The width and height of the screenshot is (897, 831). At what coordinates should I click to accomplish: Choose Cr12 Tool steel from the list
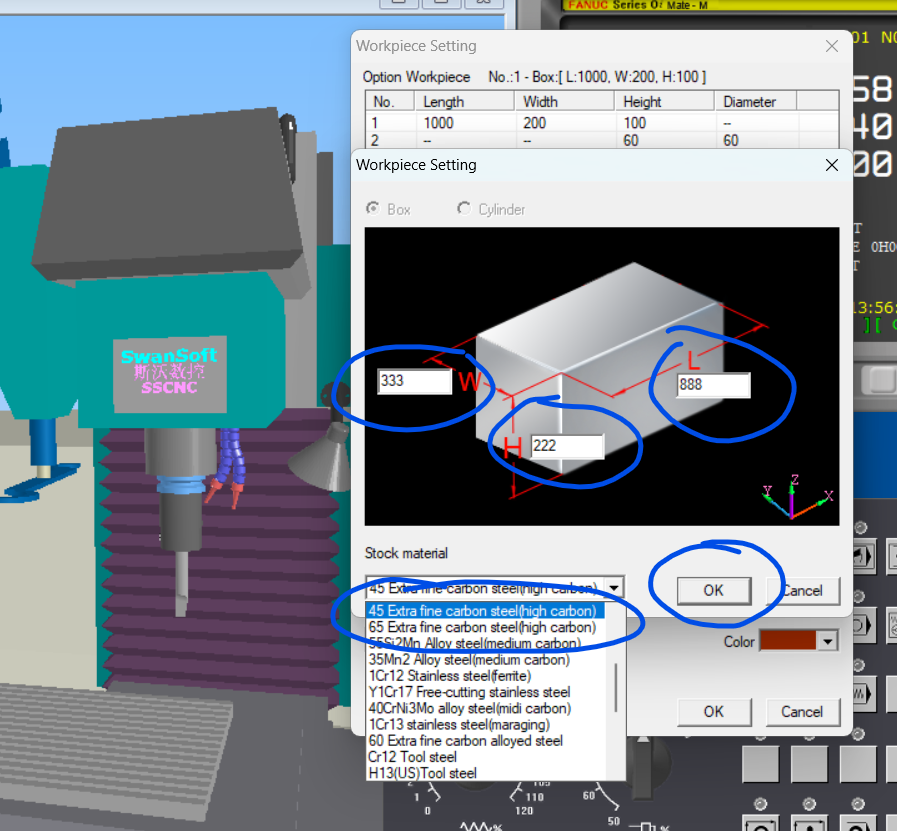click(x=412, y=757)
